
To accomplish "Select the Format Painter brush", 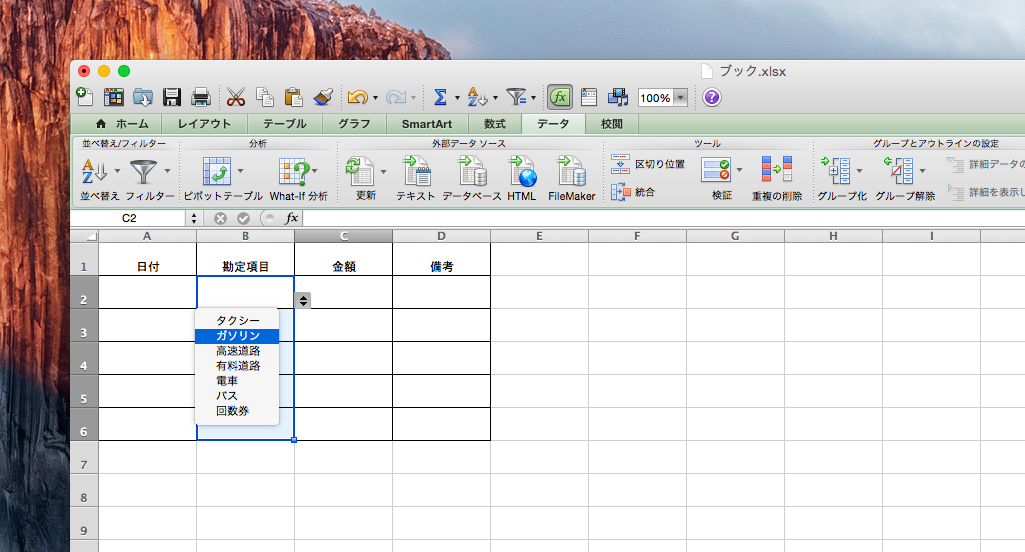I will [323, 97].
